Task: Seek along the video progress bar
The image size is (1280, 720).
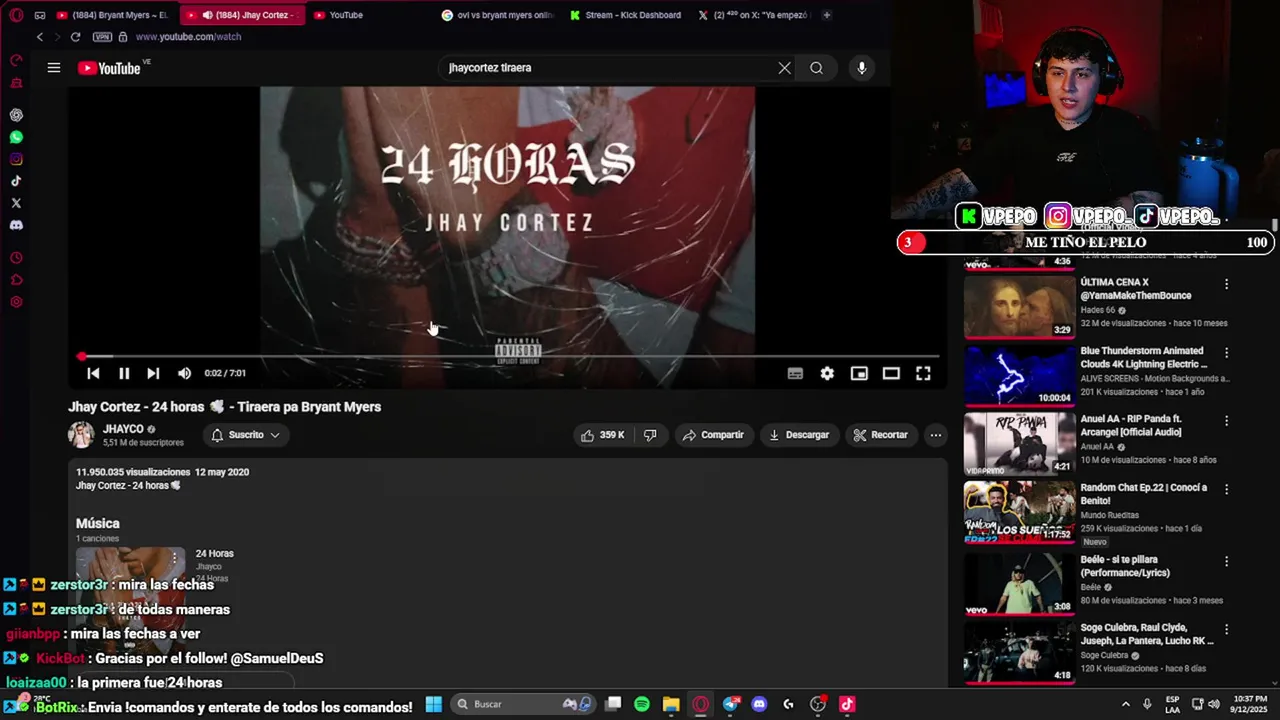Action: 509,356
